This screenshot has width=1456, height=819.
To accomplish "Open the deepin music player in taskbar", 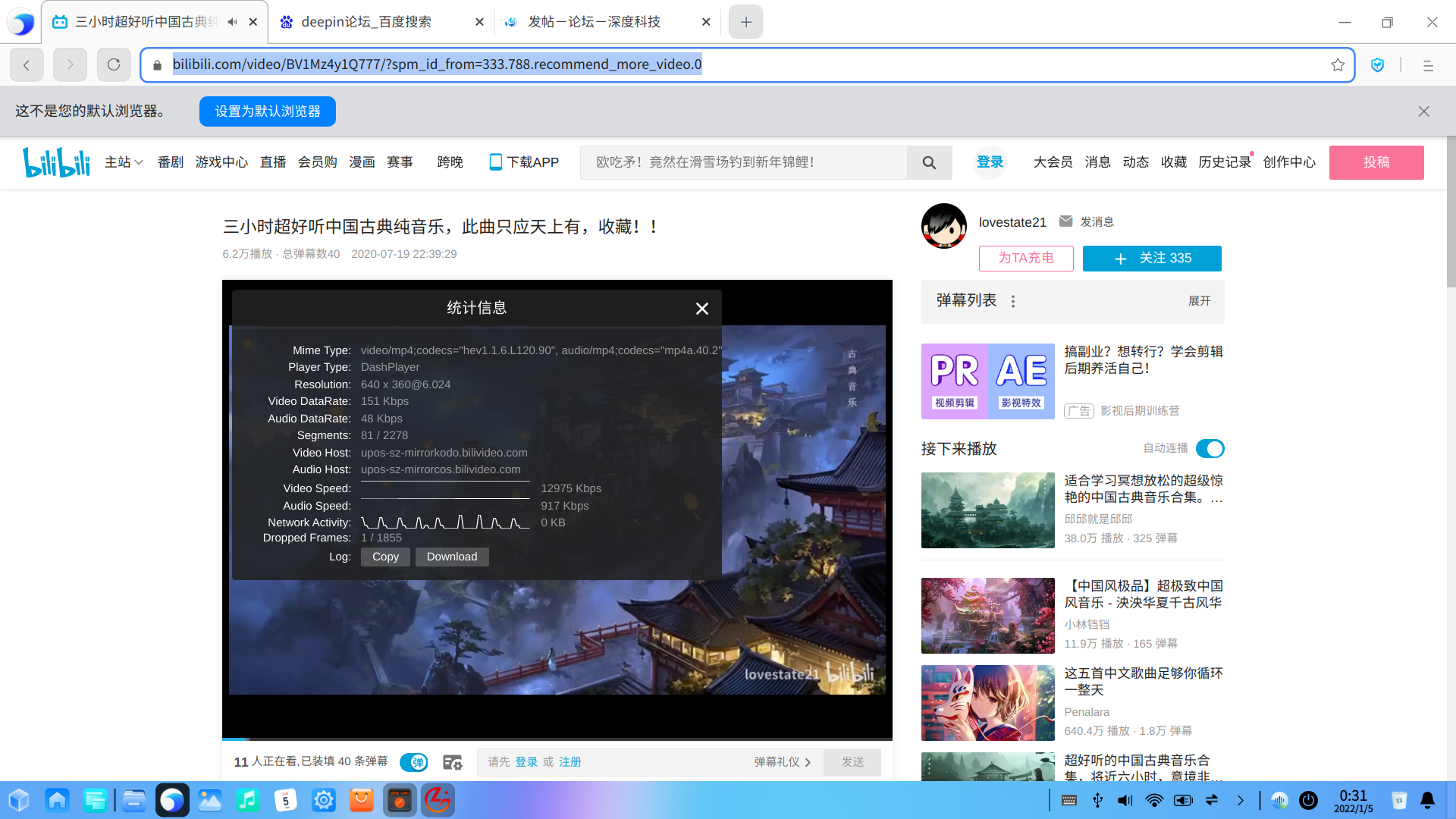I will (x=247, y=800).
